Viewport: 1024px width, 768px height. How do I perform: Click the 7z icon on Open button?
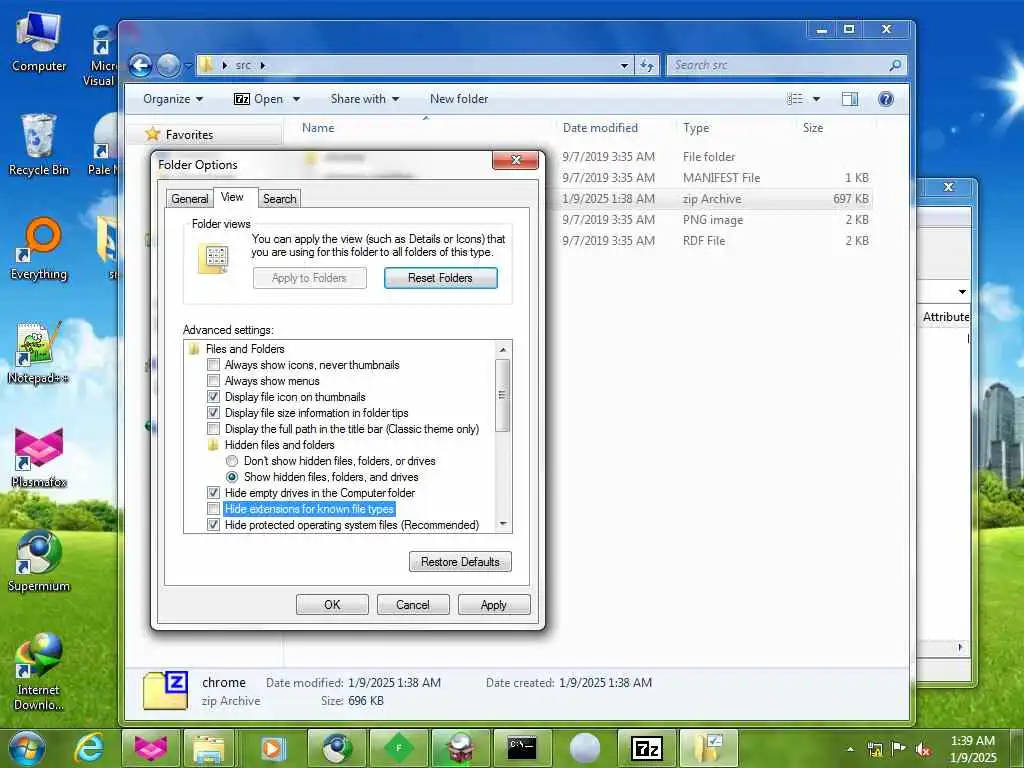(x=242, y=99)
